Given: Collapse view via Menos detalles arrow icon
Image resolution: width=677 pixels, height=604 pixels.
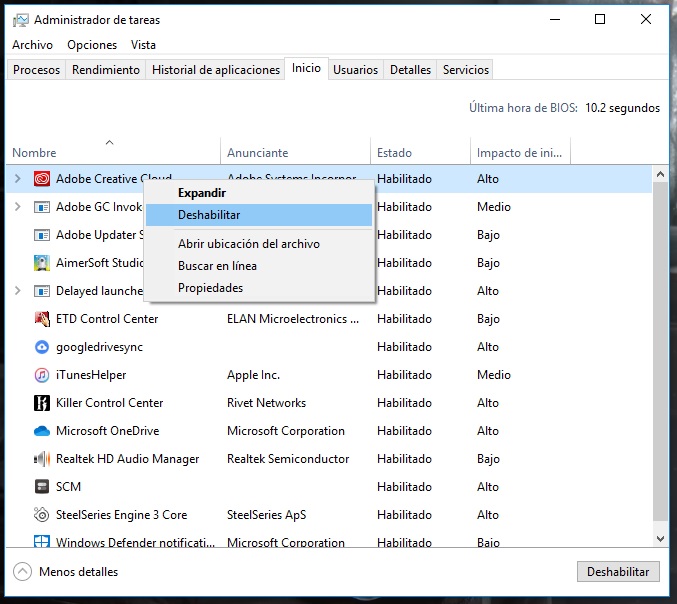Looking at the screenshot, I should coord(22,572).
